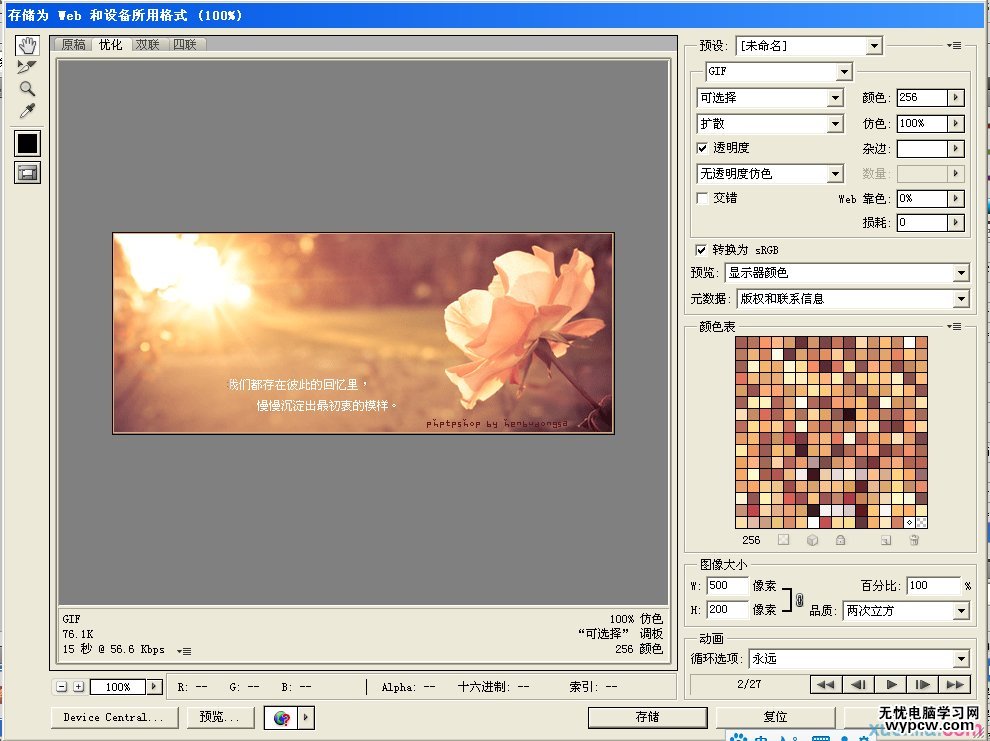This screenshot has height=741, width=990.
Task: Click the 复位 reset button
Action: coord(775,717)
